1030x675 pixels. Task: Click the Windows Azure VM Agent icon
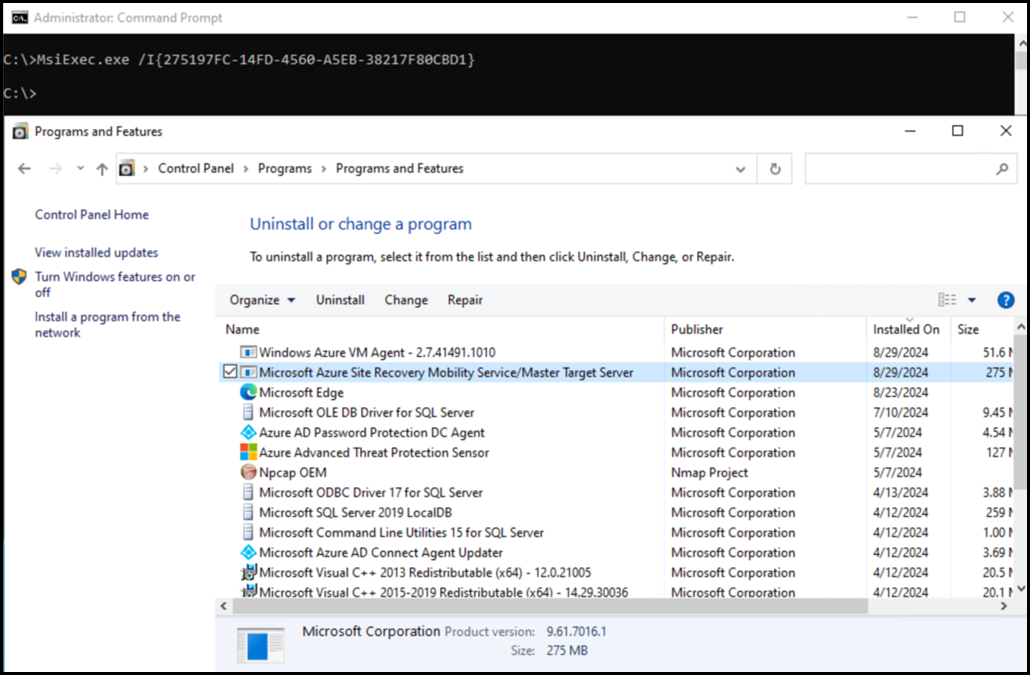pos(248,353)
